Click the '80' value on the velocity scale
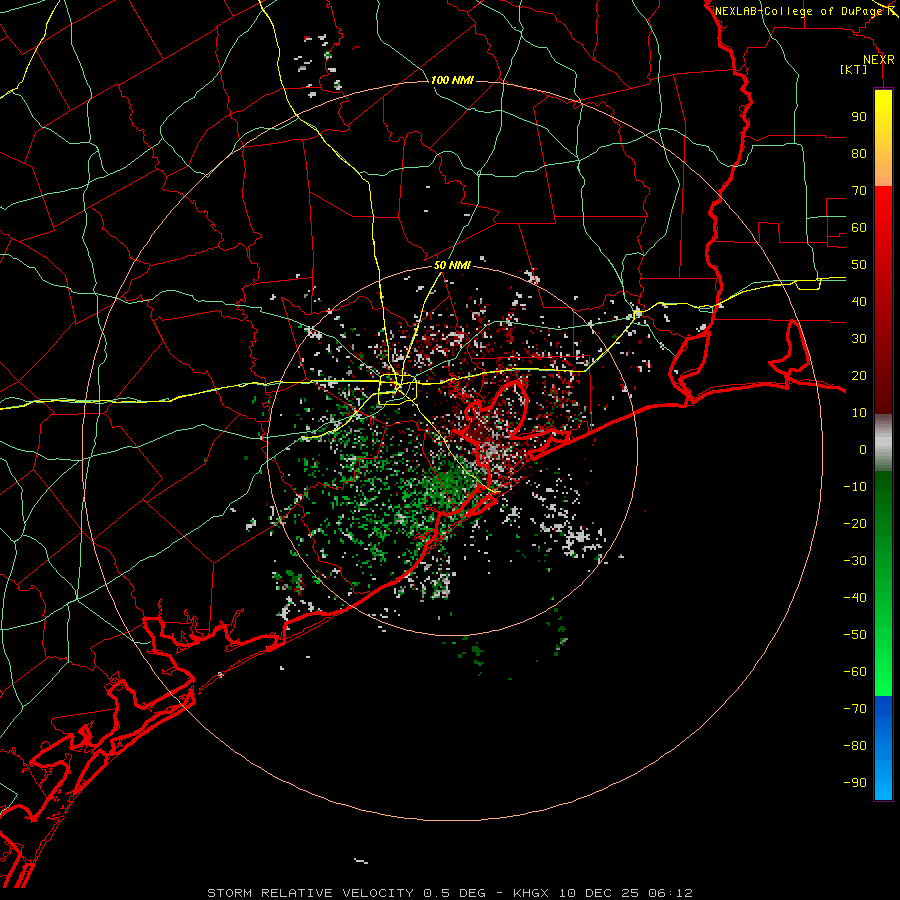This screenshot has width=900, height=900. tap(859, 153)
